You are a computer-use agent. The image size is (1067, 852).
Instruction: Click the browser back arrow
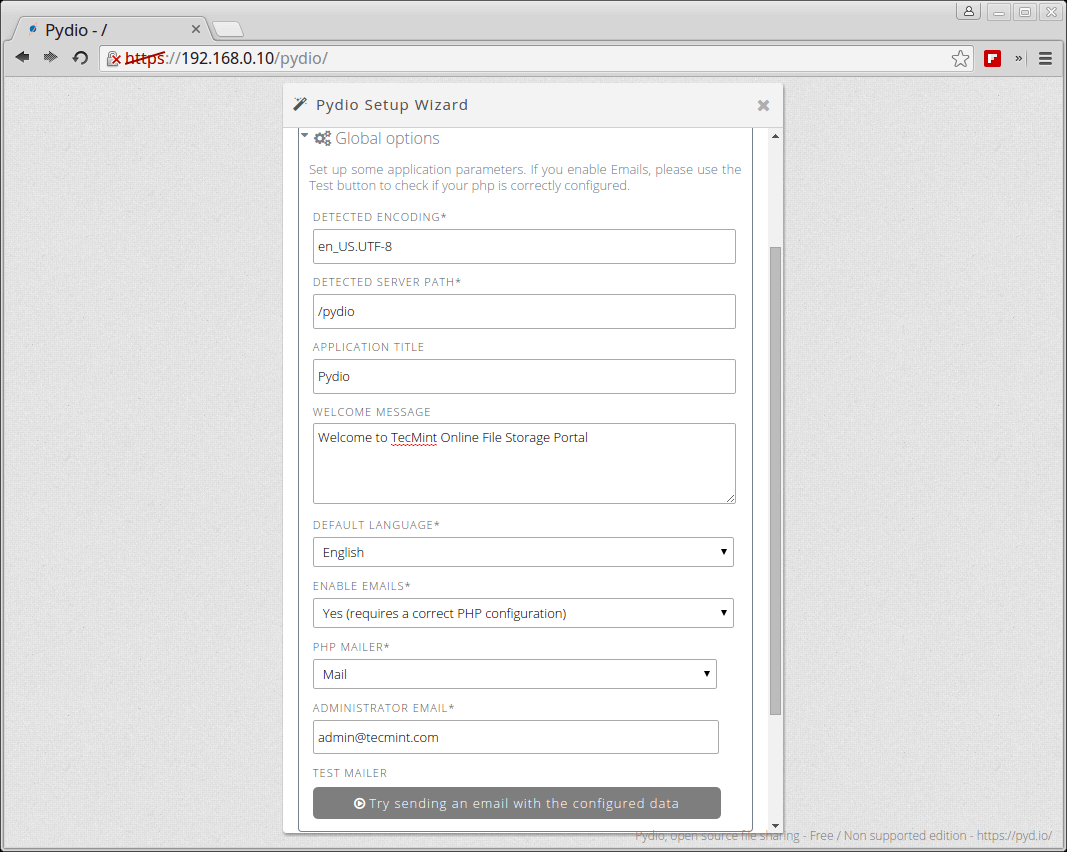pyautogui.click(x=22, y=58)
